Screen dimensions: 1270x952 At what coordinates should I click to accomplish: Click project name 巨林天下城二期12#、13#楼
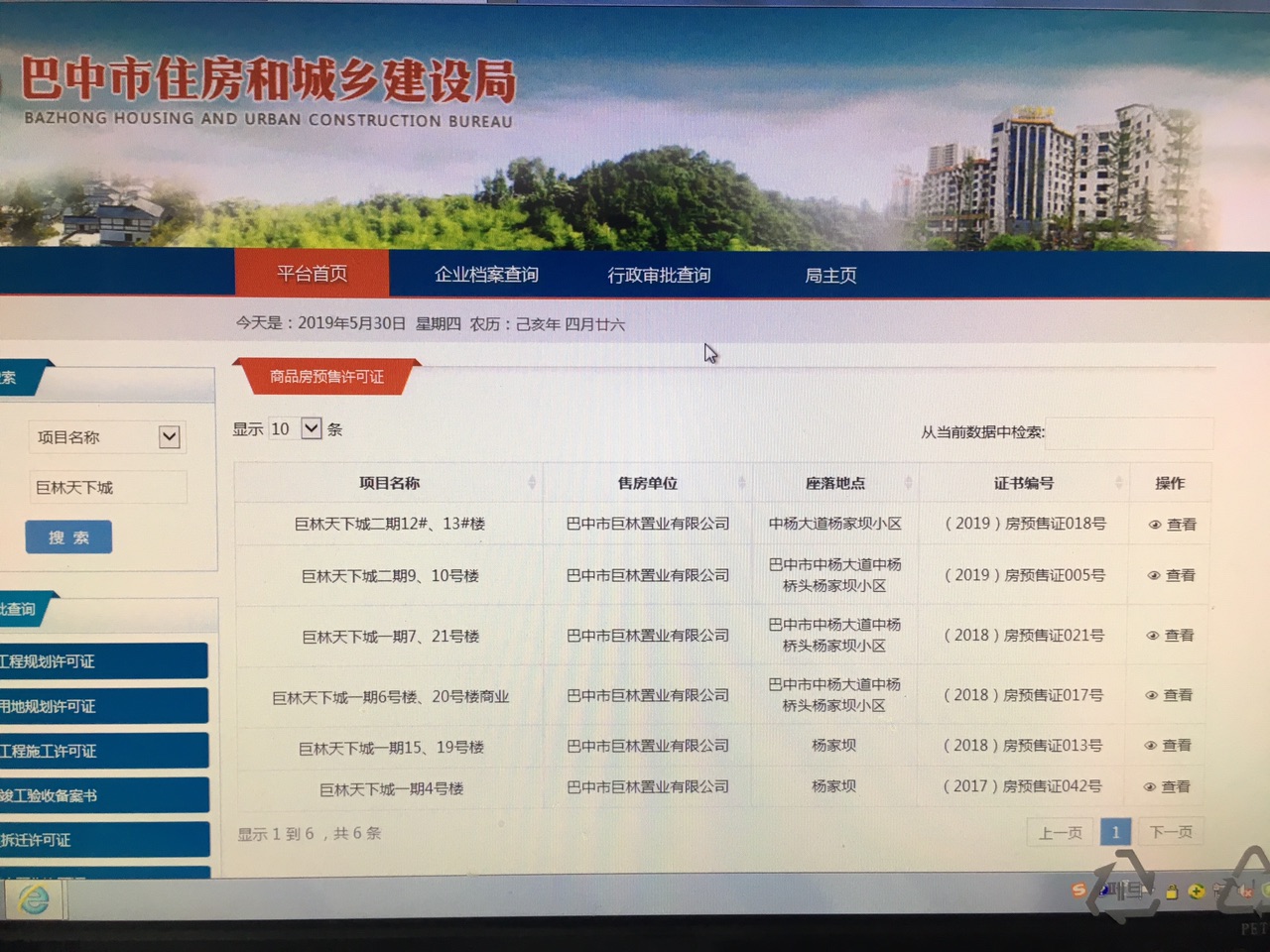pyautogui.click(x=390, y=524)
